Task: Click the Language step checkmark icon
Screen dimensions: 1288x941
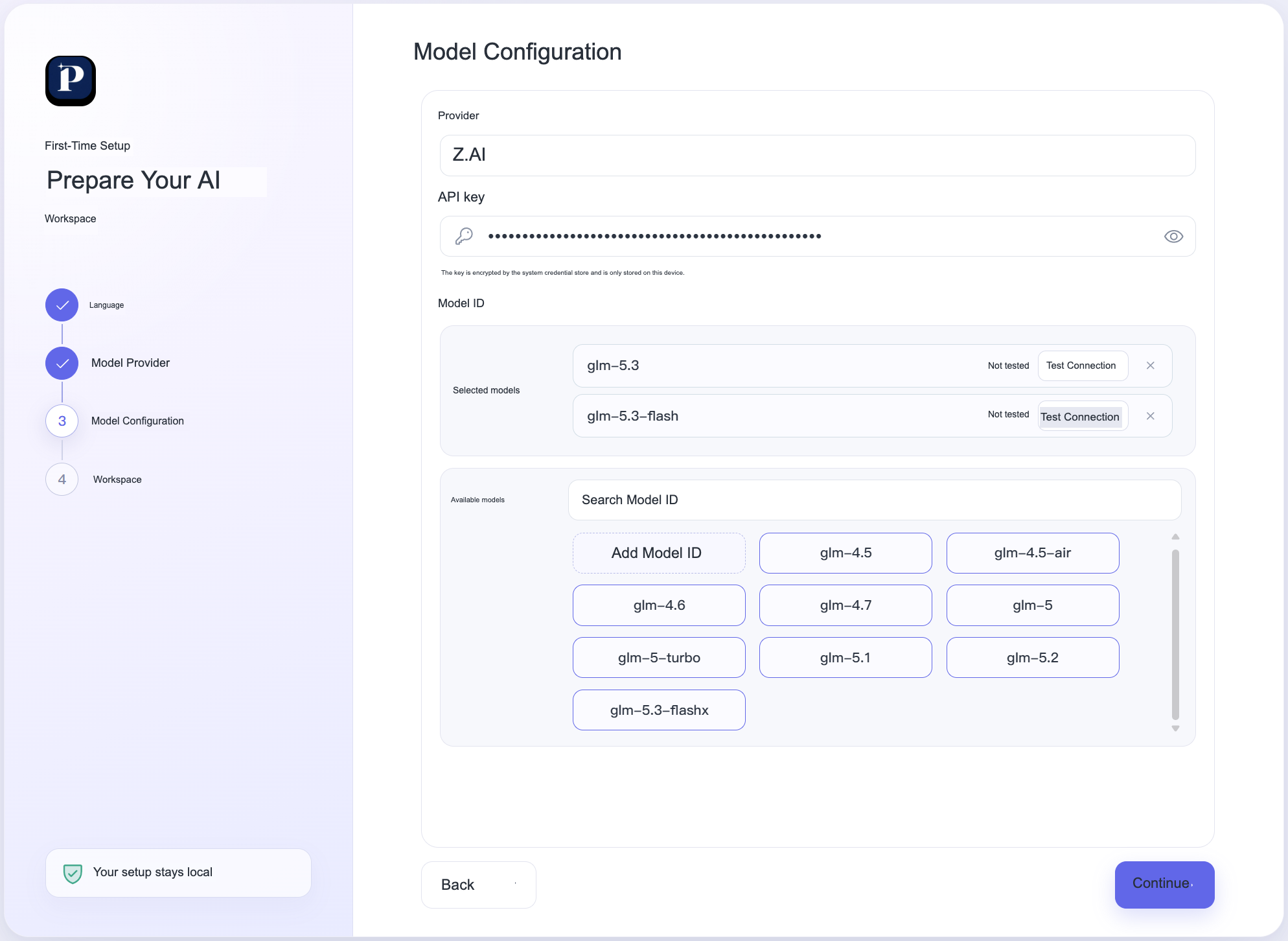Action: point(62,305)
